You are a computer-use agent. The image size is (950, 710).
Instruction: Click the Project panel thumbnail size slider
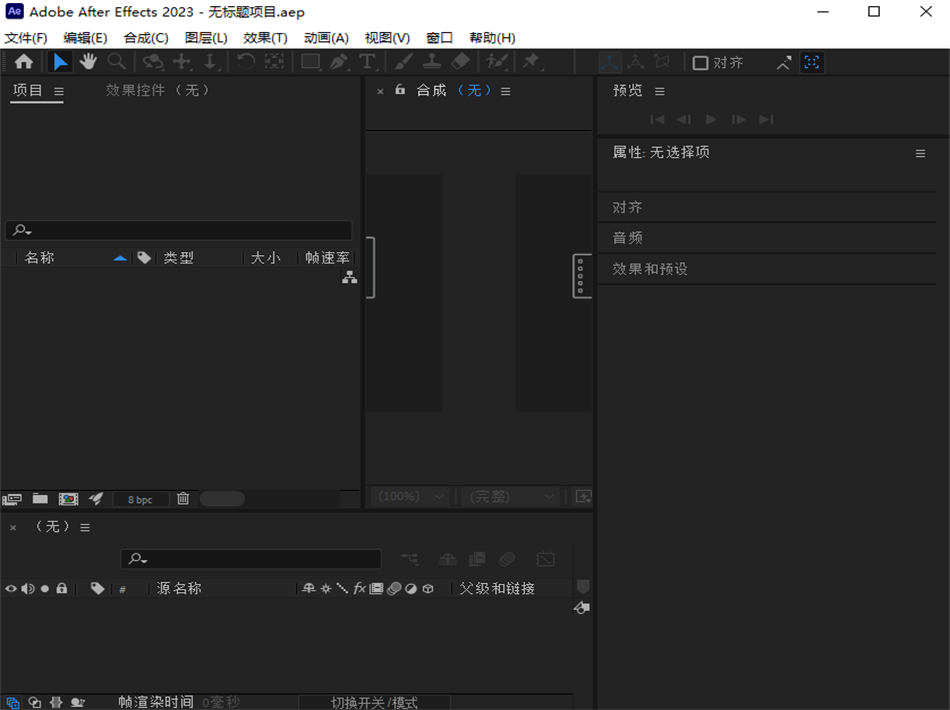222,499
